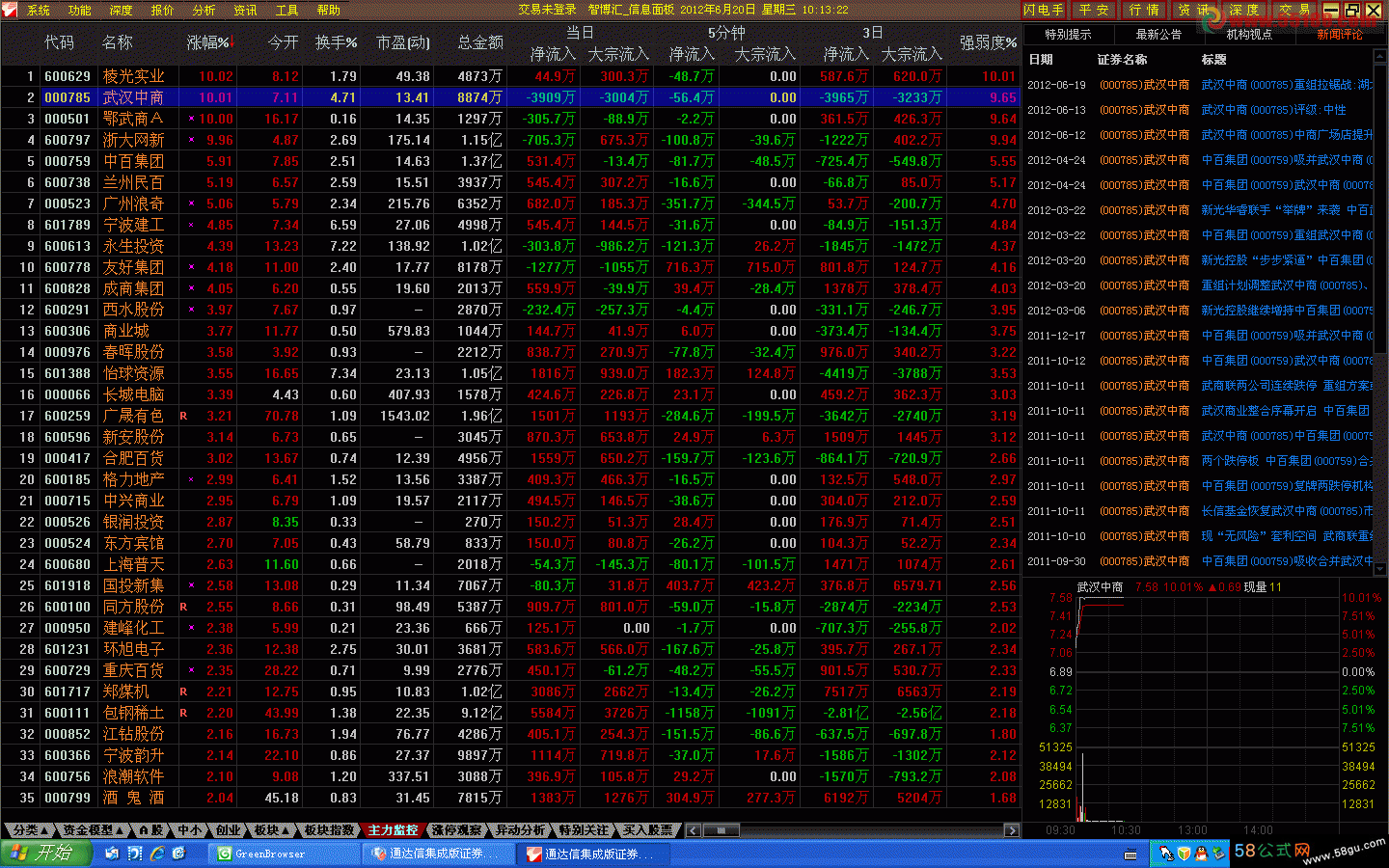Open the 分类 dropdown tab

click(x=29, y=830)
